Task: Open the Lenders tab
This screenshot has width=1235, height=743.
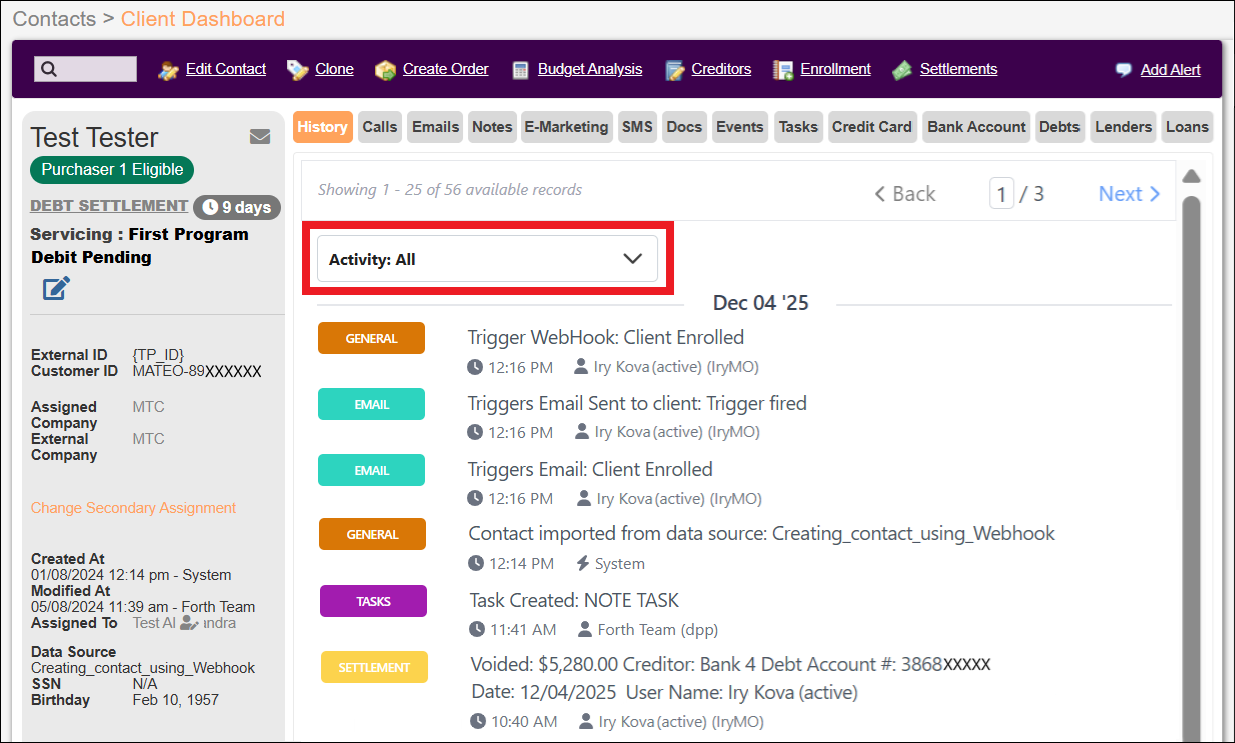Action: [x=1123, y=127]
